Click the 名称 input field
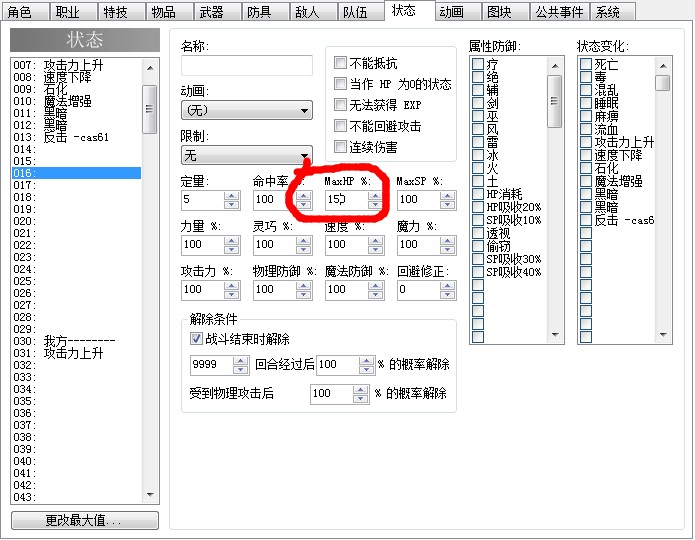 pos(246,65)
